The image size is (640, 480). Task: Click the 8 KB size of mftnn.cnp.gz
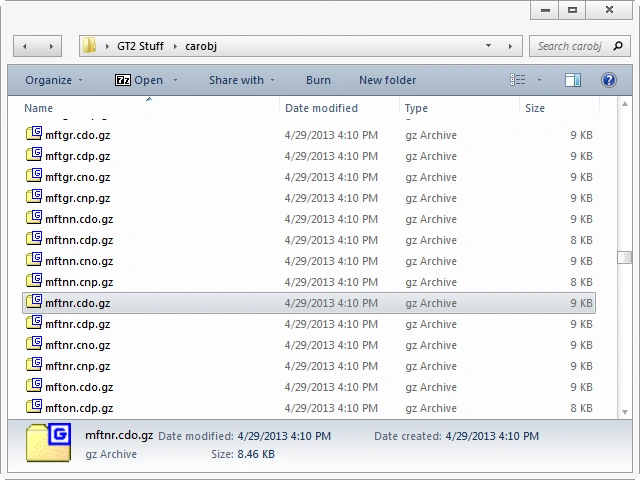581,282
